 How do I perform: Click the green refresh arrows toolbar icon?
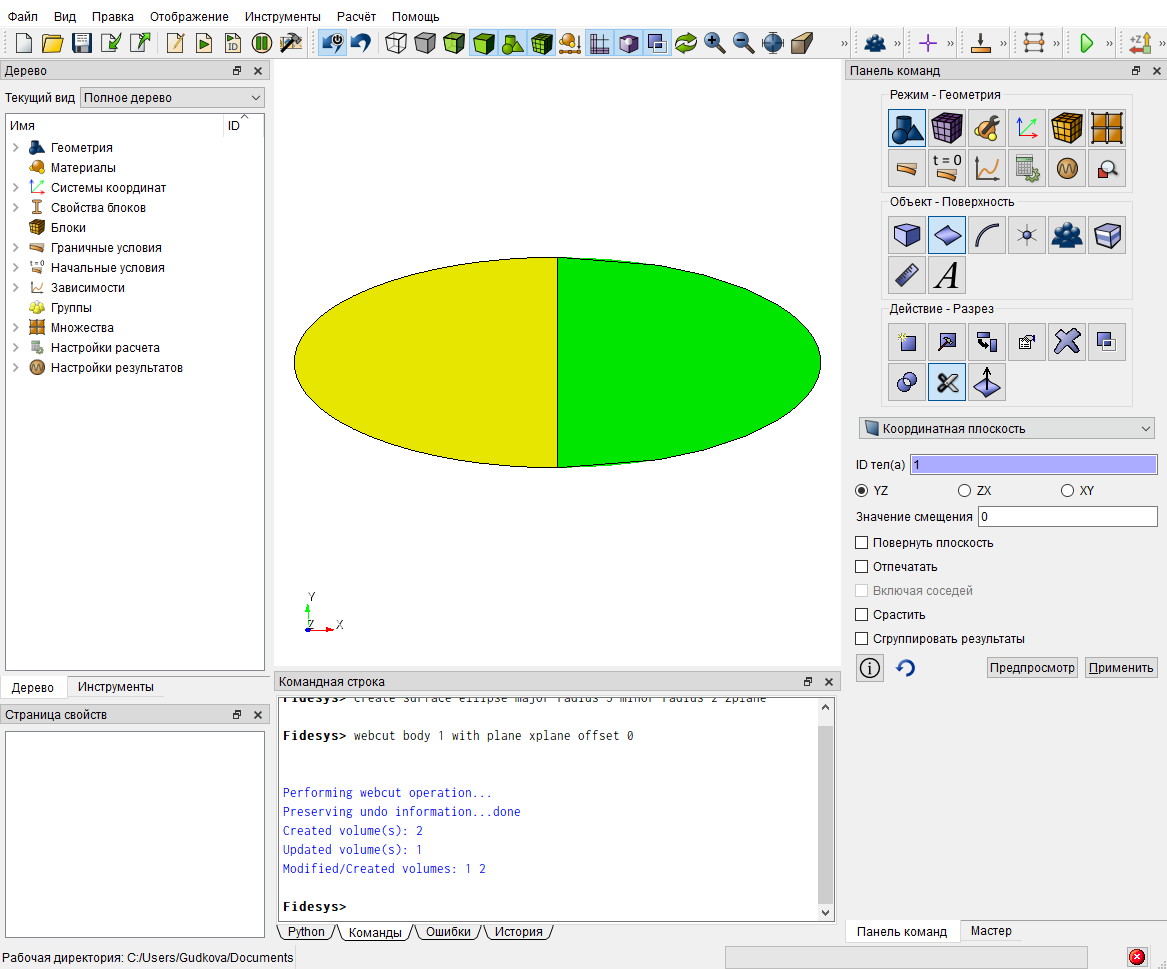point(685,43)
